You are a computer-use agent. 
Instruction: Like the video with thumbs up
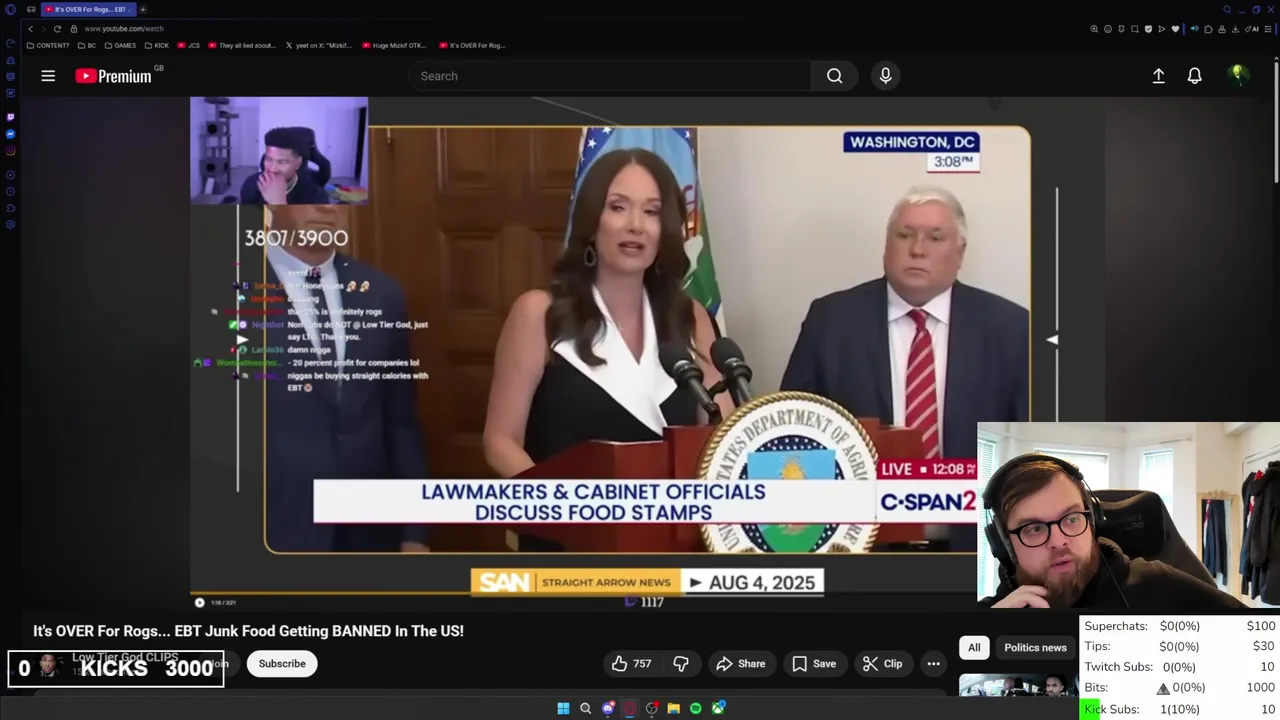(632, 664)
